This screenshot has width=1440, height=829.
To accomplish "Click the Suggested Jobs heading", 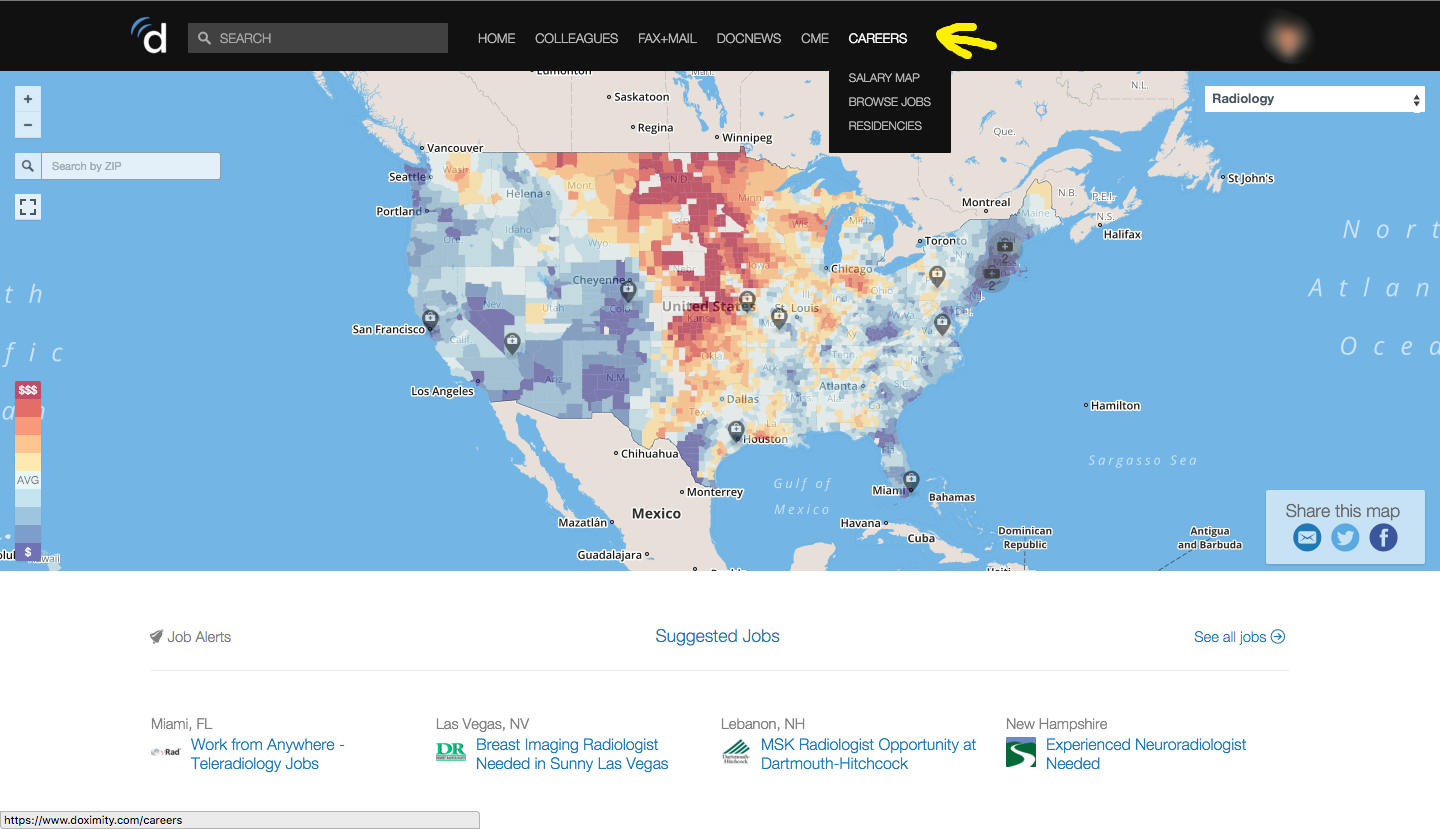I will (717, 636).
